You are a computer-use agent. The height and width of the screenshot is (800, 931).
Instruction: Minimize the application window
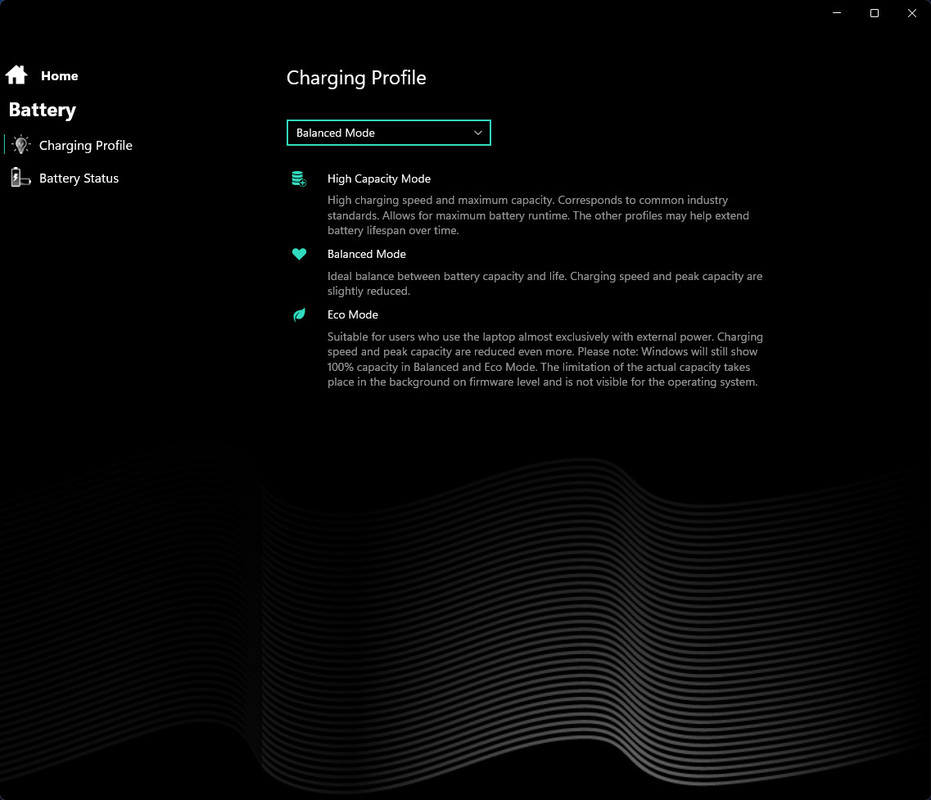click(x=837, y=12)
